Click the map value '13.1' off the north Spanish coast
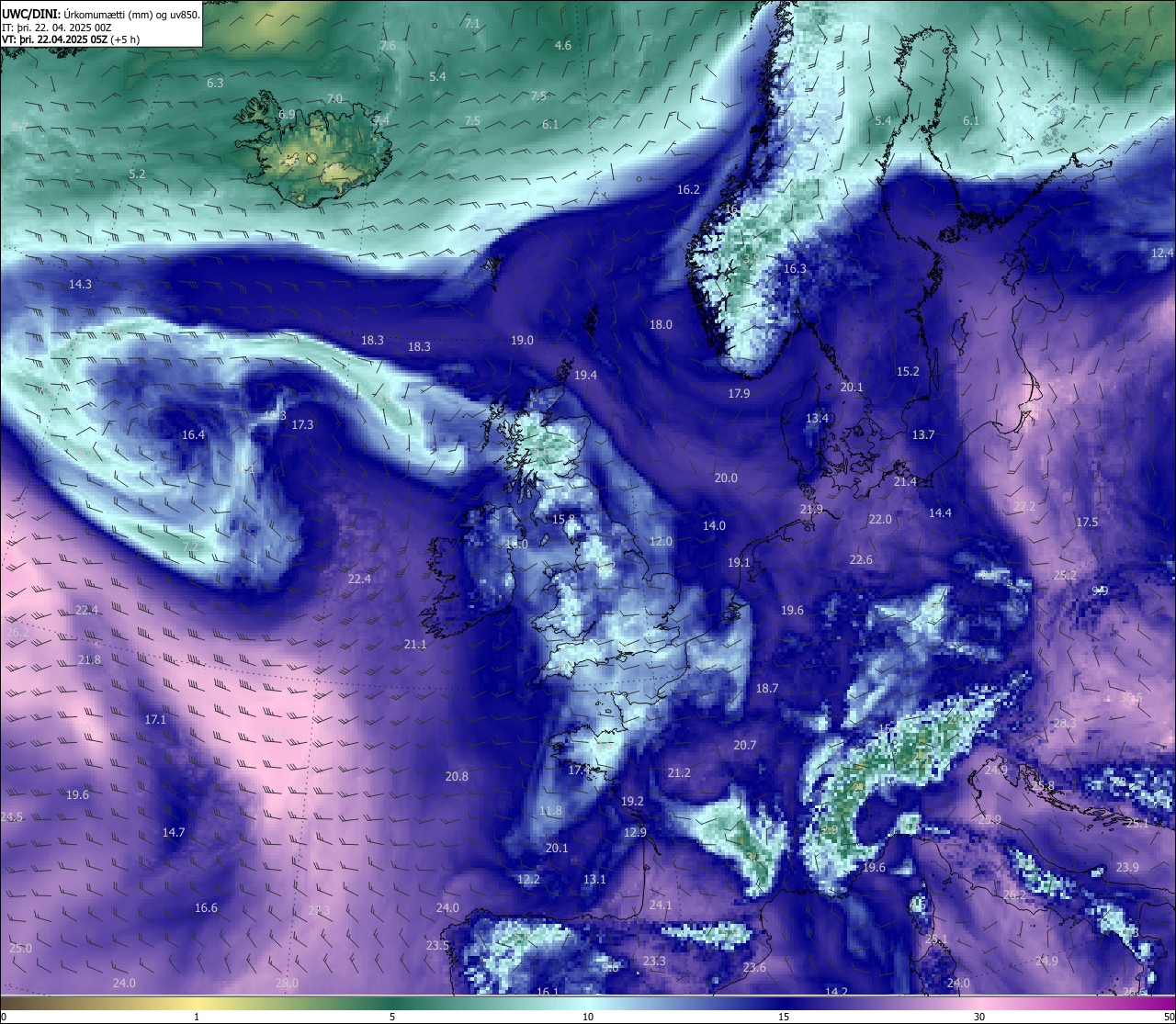The image size is (1176, 1024). (x=594, y=880)
